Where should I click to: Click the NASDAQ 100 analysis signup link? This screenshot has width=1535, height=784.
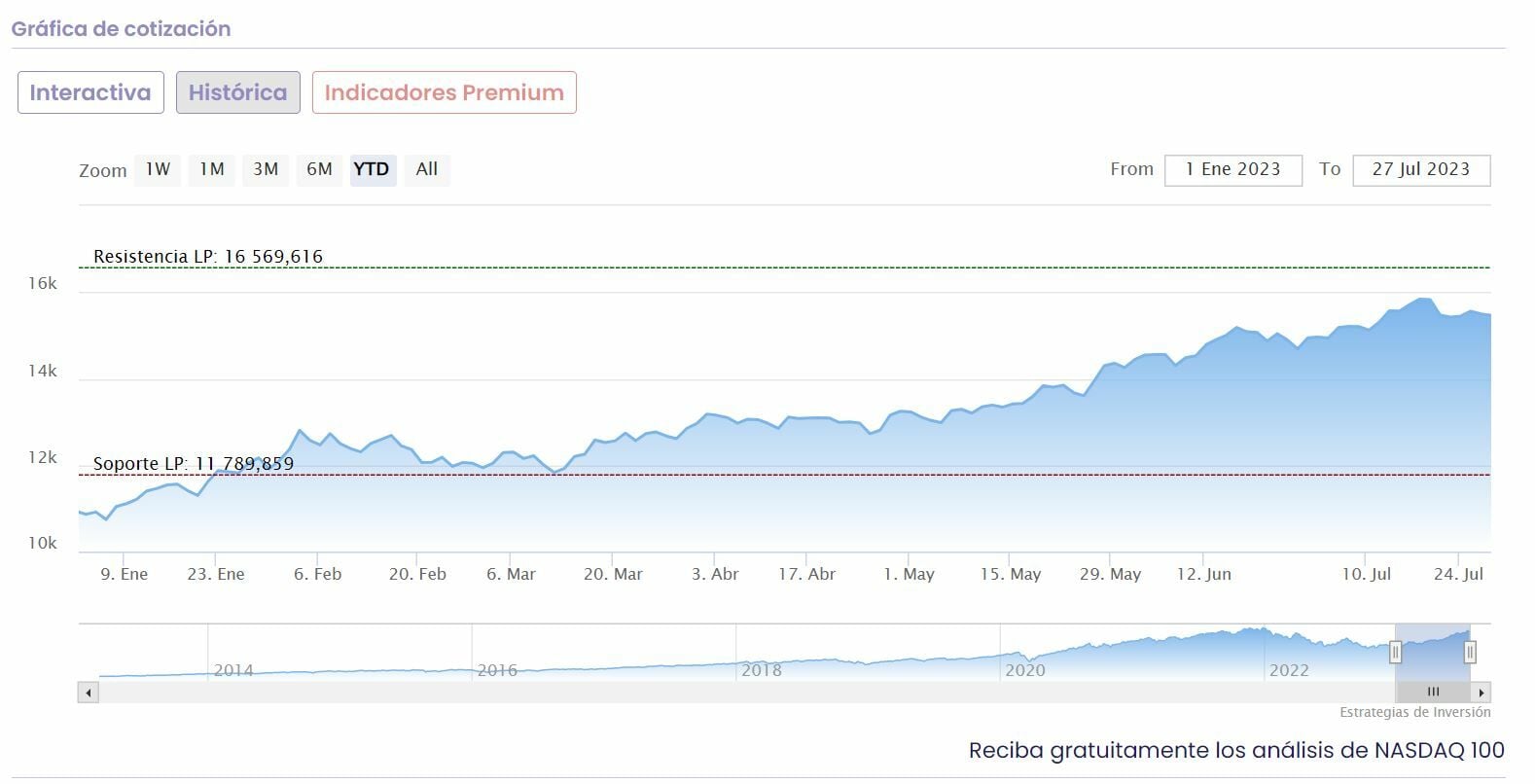pos(1236,750)
